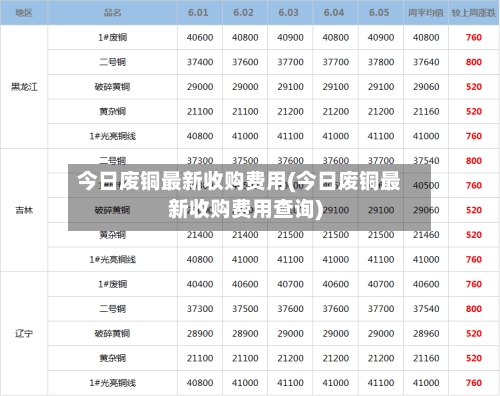Click 二号铜 product name under 黑龙江
The width and height of the screenshot is (500, 396).
click(112, 62)
